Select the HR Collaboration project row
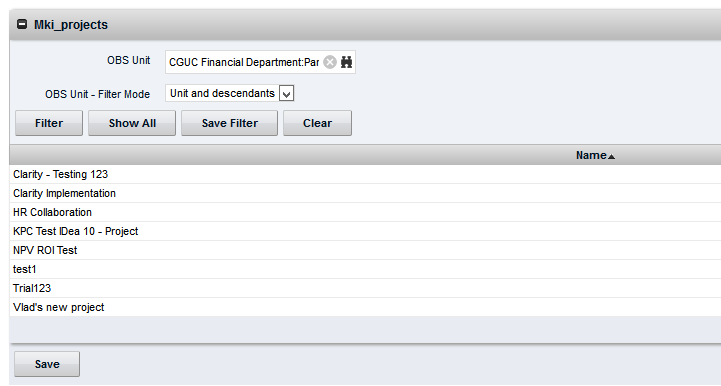721x386 pixels. [x=365, y=212]
